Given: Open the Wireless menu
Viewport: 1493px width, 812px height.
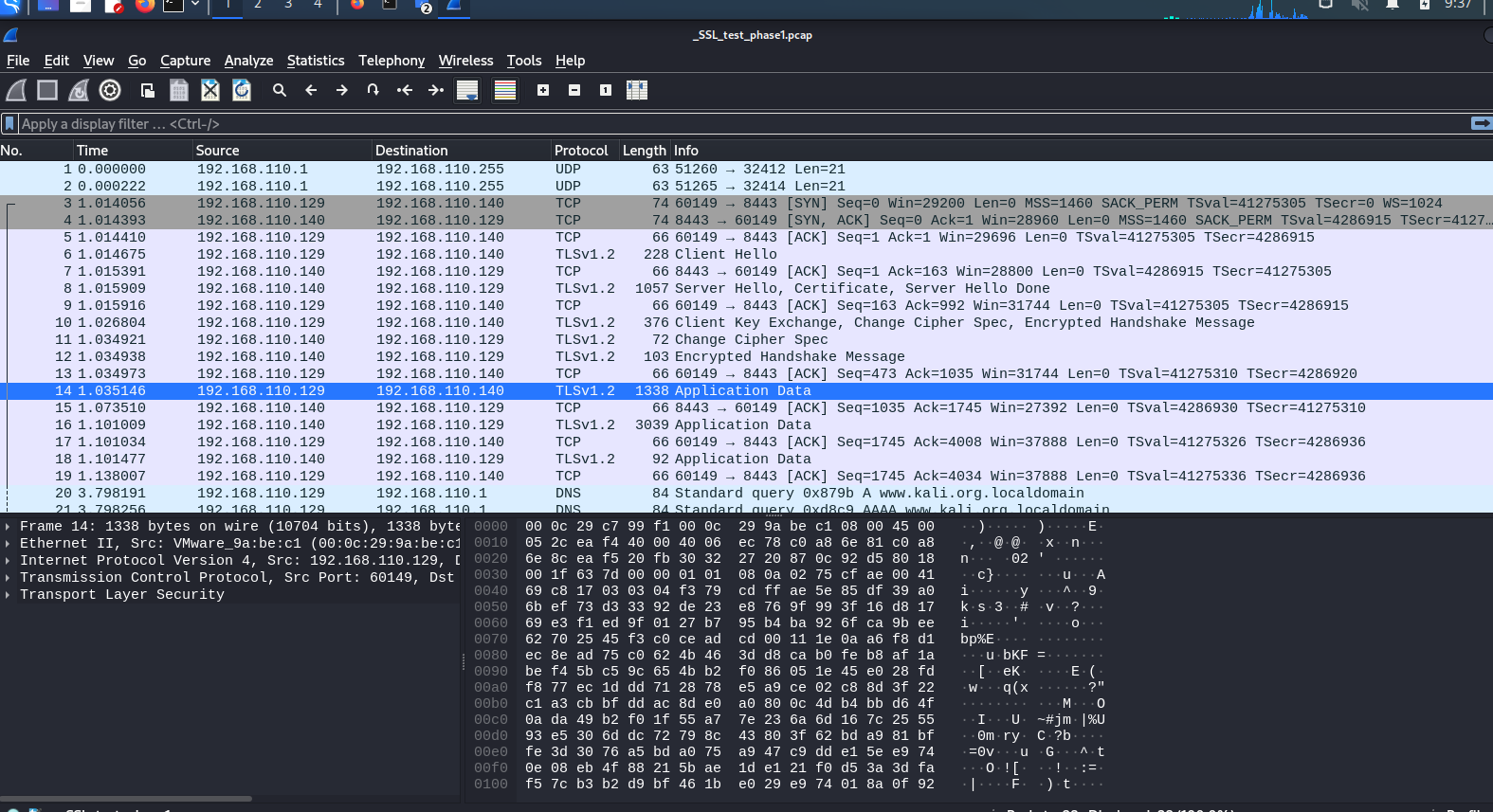Looking at the screenshot, I should (x=465, y=61).
